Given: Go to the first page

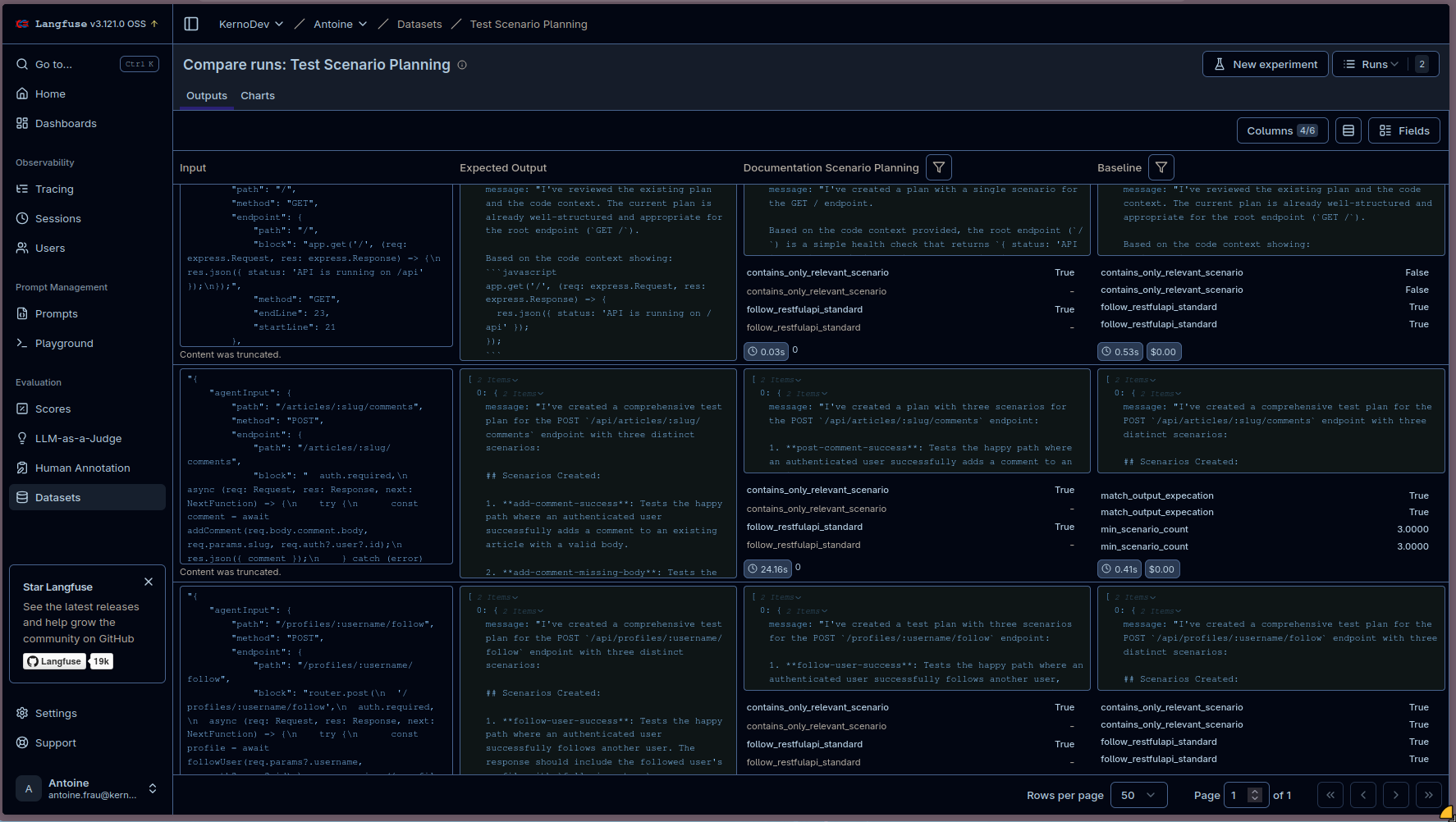Looking at the screenshot, I should [1330, 795].
